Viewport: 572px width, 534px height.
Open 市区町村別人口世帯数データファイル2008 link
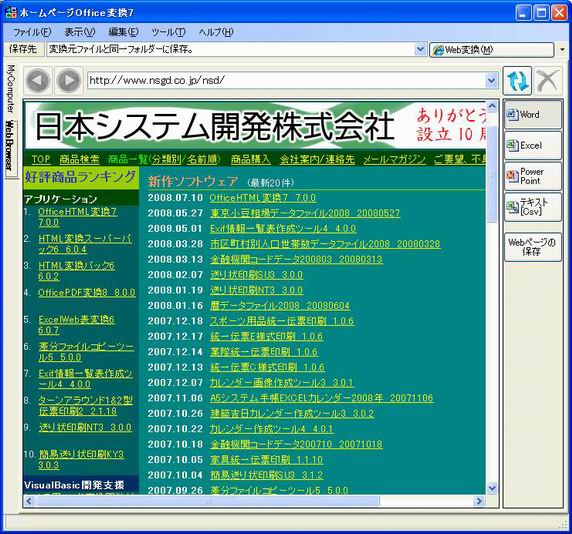pyautogui.click(x=325, y=244)
